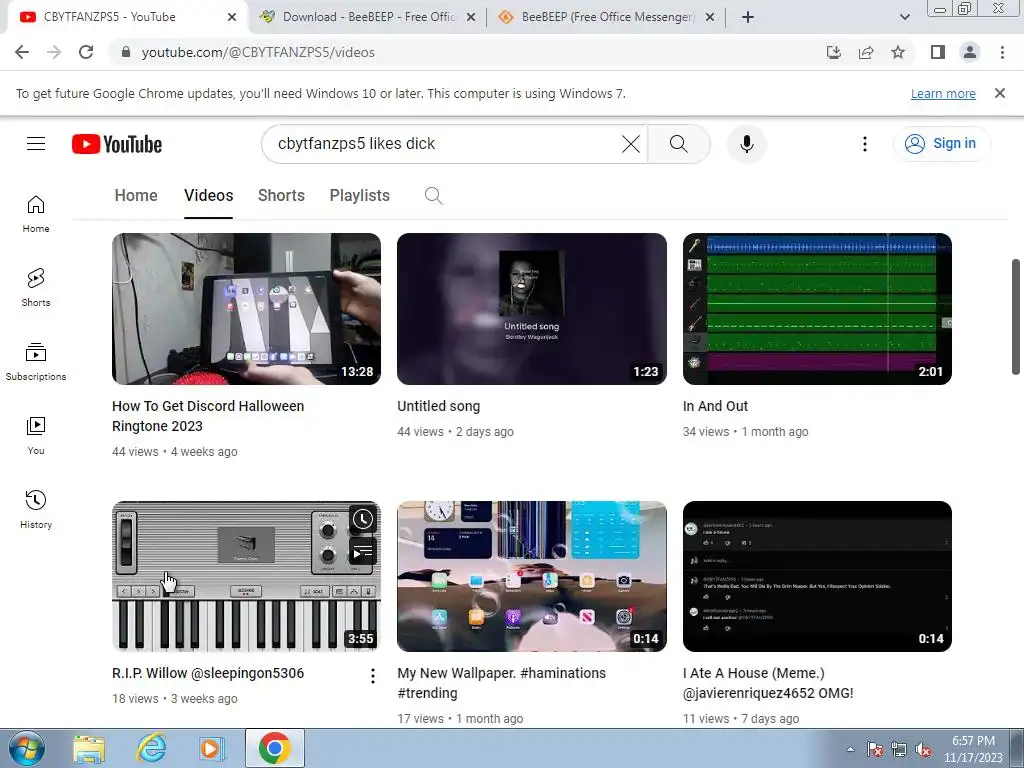The height and width of the screenshot is (768, 1024).
Task: Click the Sign in button
Action: coord(941,144)
